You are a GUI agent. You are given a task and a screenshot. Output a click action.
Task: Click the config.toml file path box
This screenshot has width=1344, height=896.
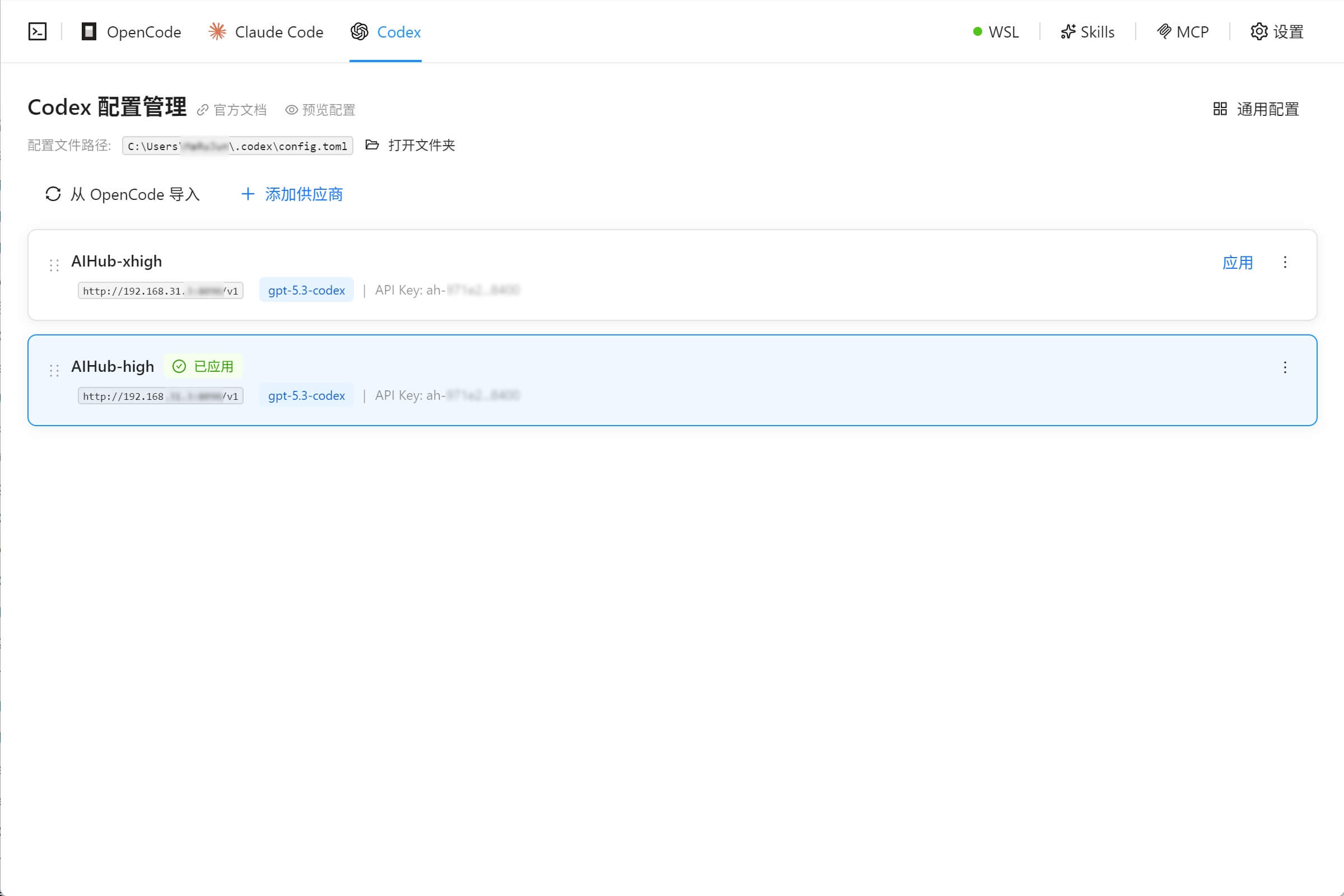[x=237, y=146]
